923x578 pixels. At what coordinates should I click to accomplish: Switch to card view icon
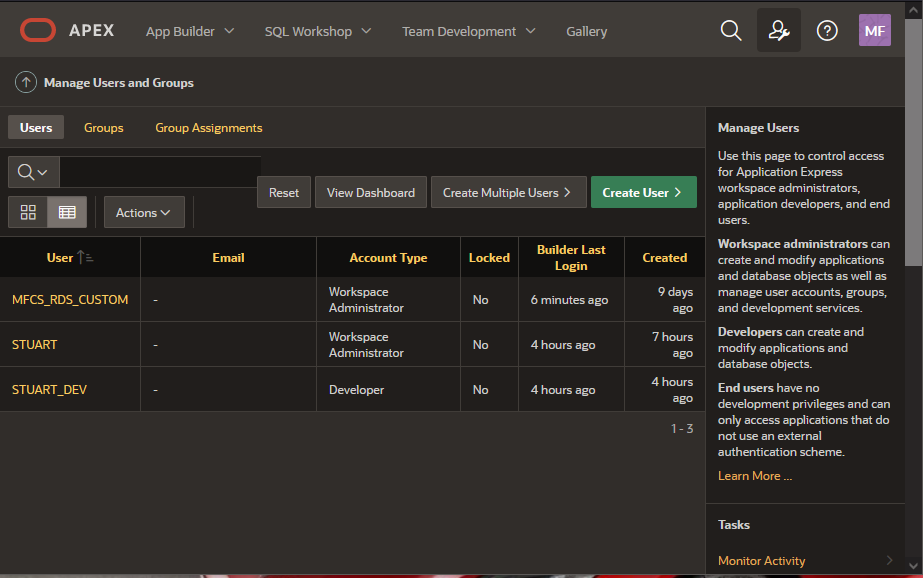(28, 212)
